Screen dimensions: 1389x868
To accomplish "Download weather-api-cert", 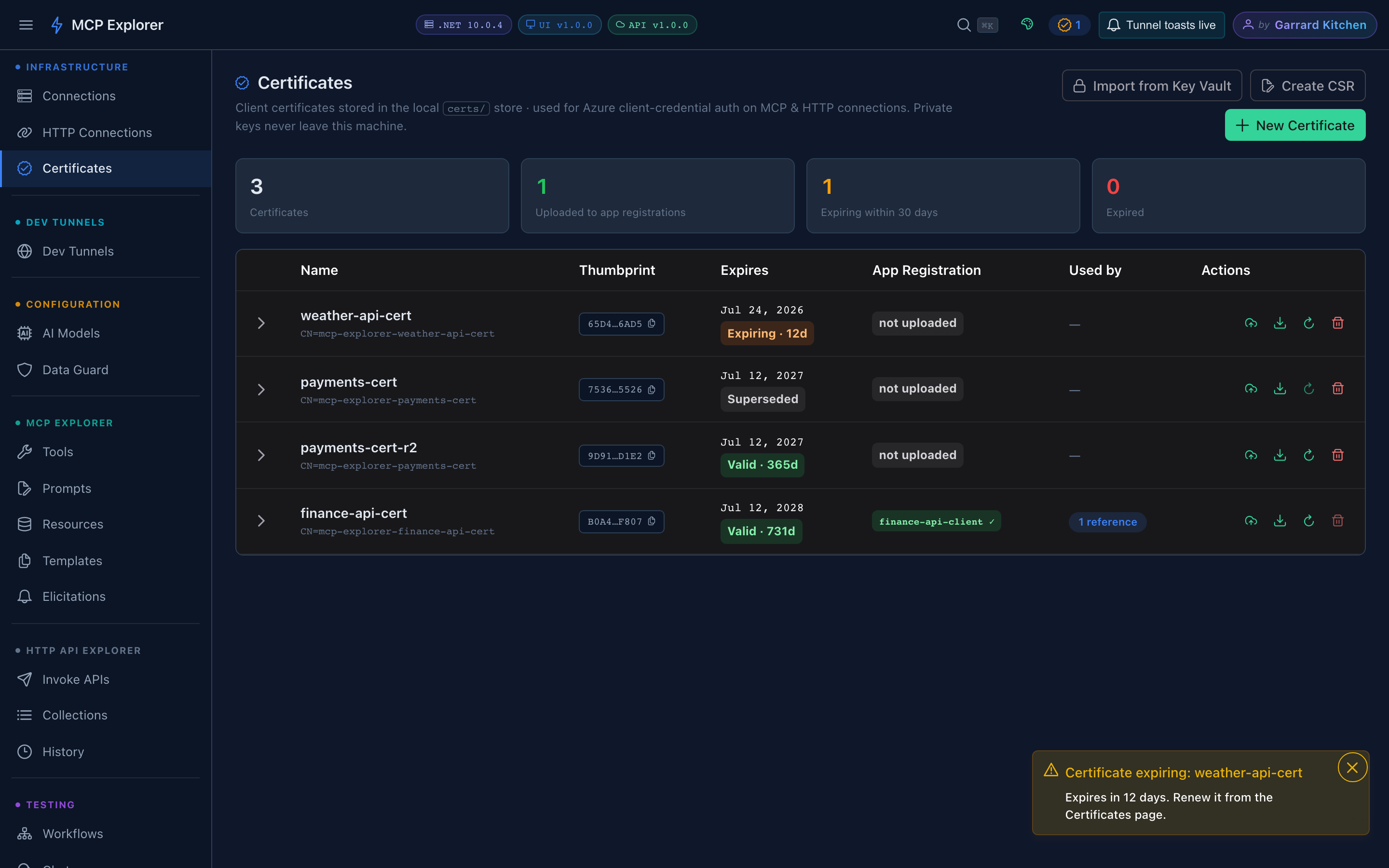I will click(x=1280, y=323).
